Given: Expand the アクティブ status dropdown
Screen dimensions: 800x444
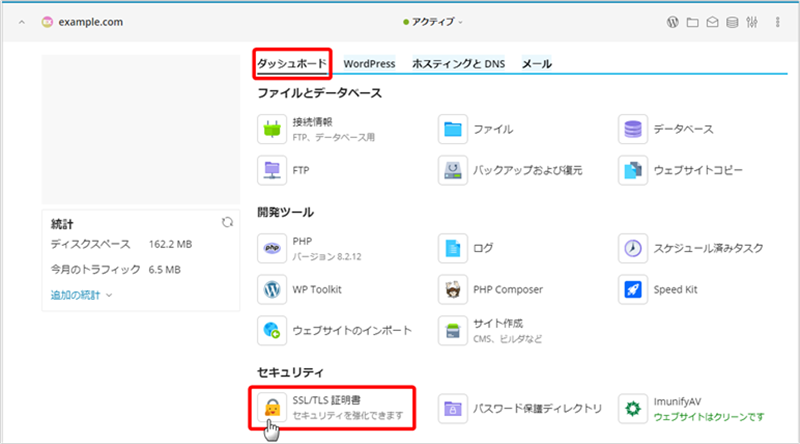Looking at the screenshot, I should pos(433,22).
